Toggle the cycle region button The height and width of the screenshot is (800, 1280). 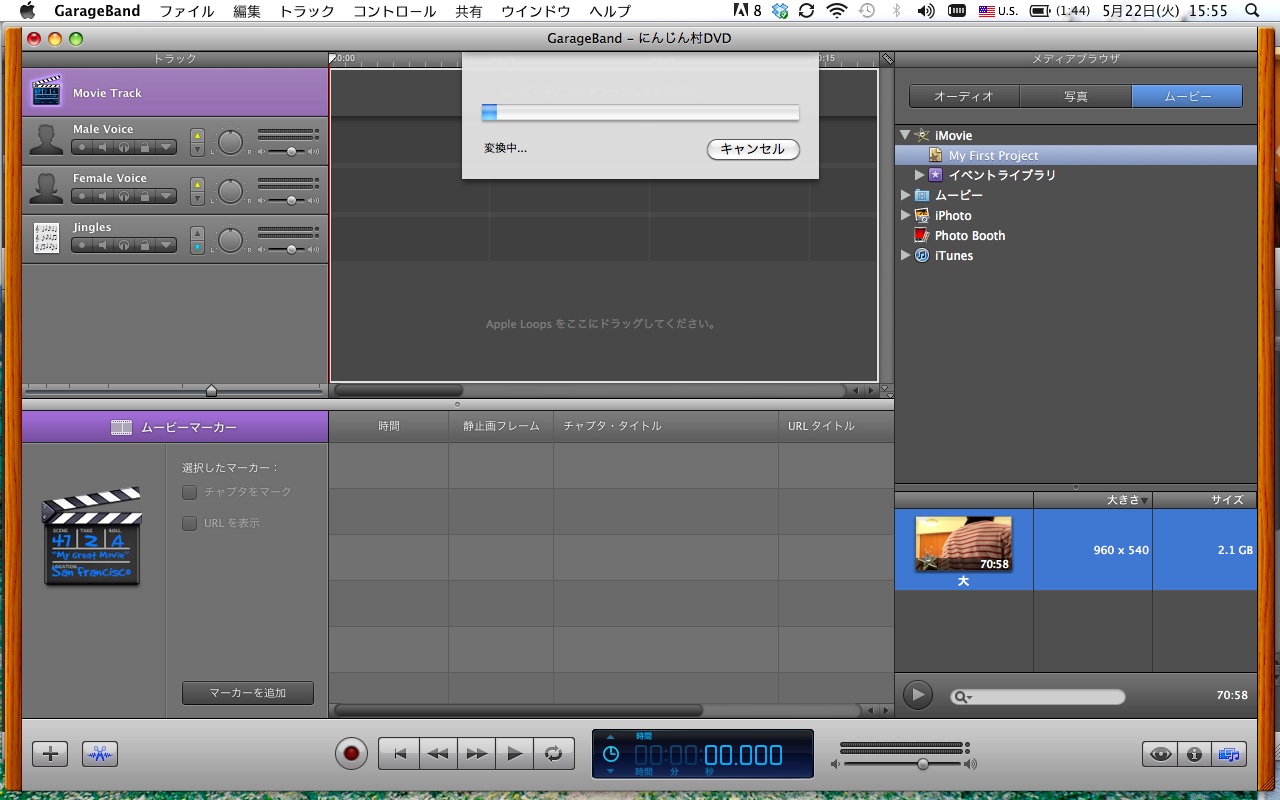coord(553,754)
